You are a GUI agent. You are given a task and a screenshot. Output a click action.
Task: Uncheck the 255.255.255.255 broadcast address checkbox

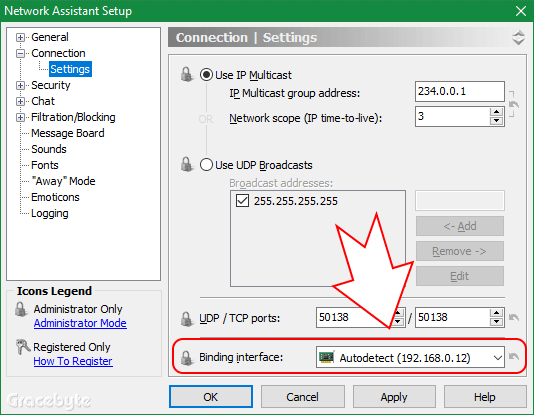point(242,201)
